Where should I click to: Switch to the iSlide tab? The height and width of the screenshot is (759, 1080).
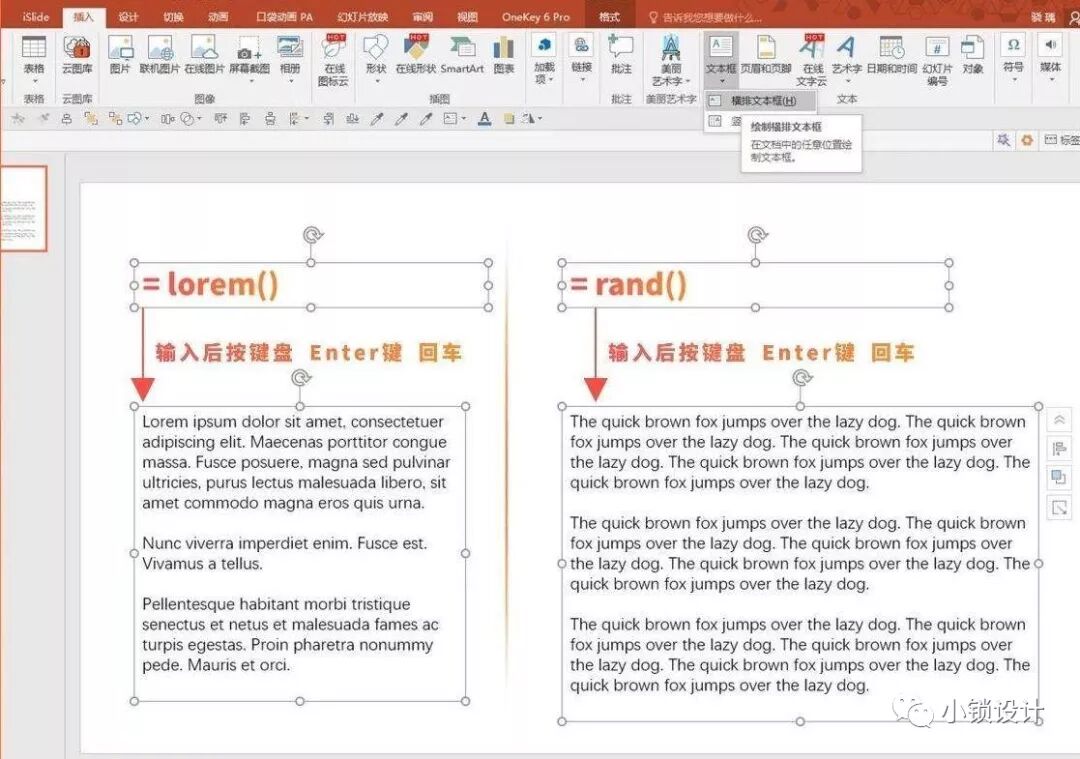[36, 17]
